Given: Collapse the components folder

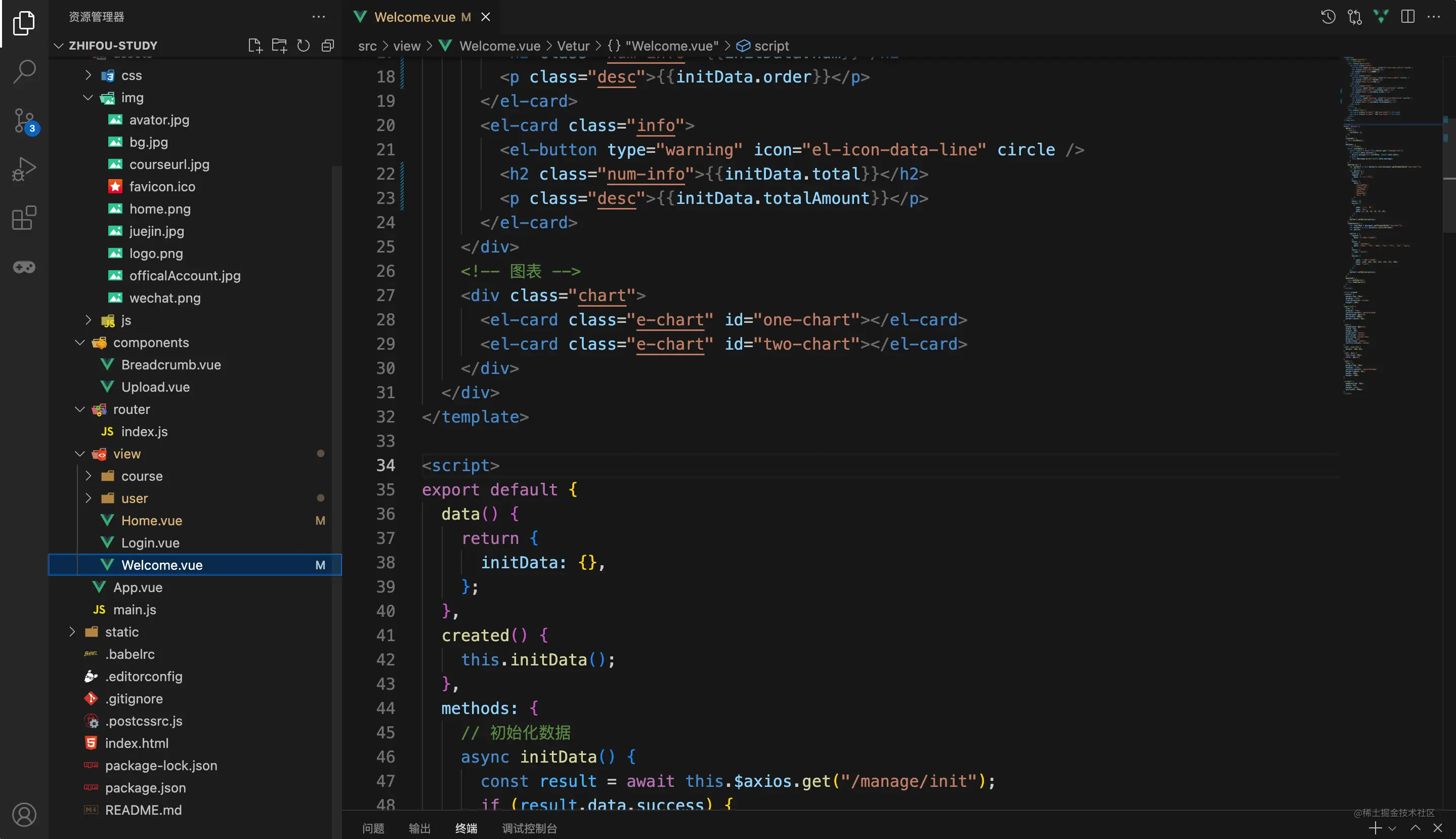Looking at the screenshot, I should click(150, 343).
